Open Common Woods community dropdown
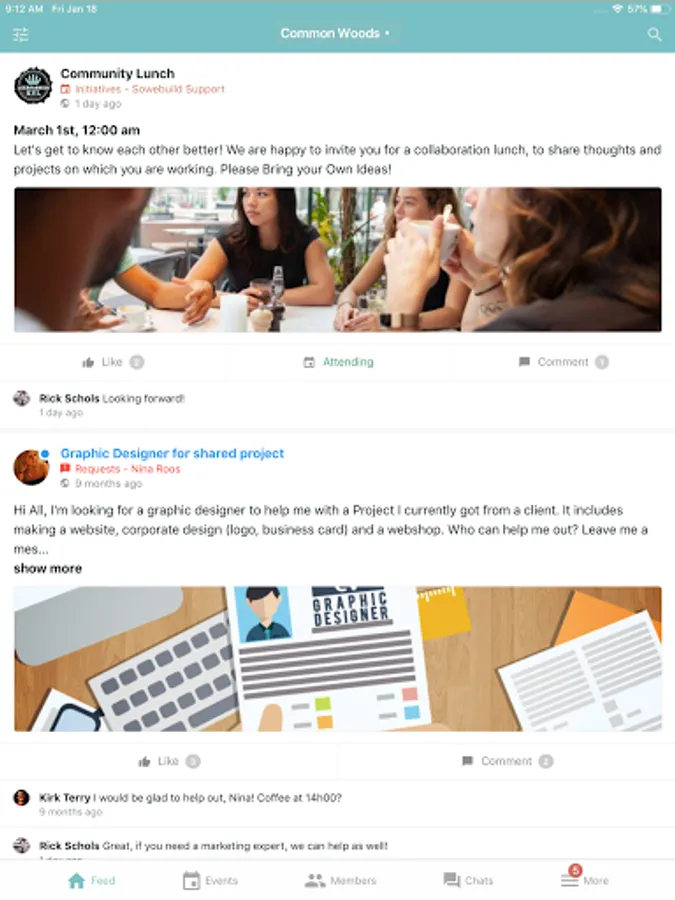Viewport: 675px width, 900px height. (x=335, y=33)
